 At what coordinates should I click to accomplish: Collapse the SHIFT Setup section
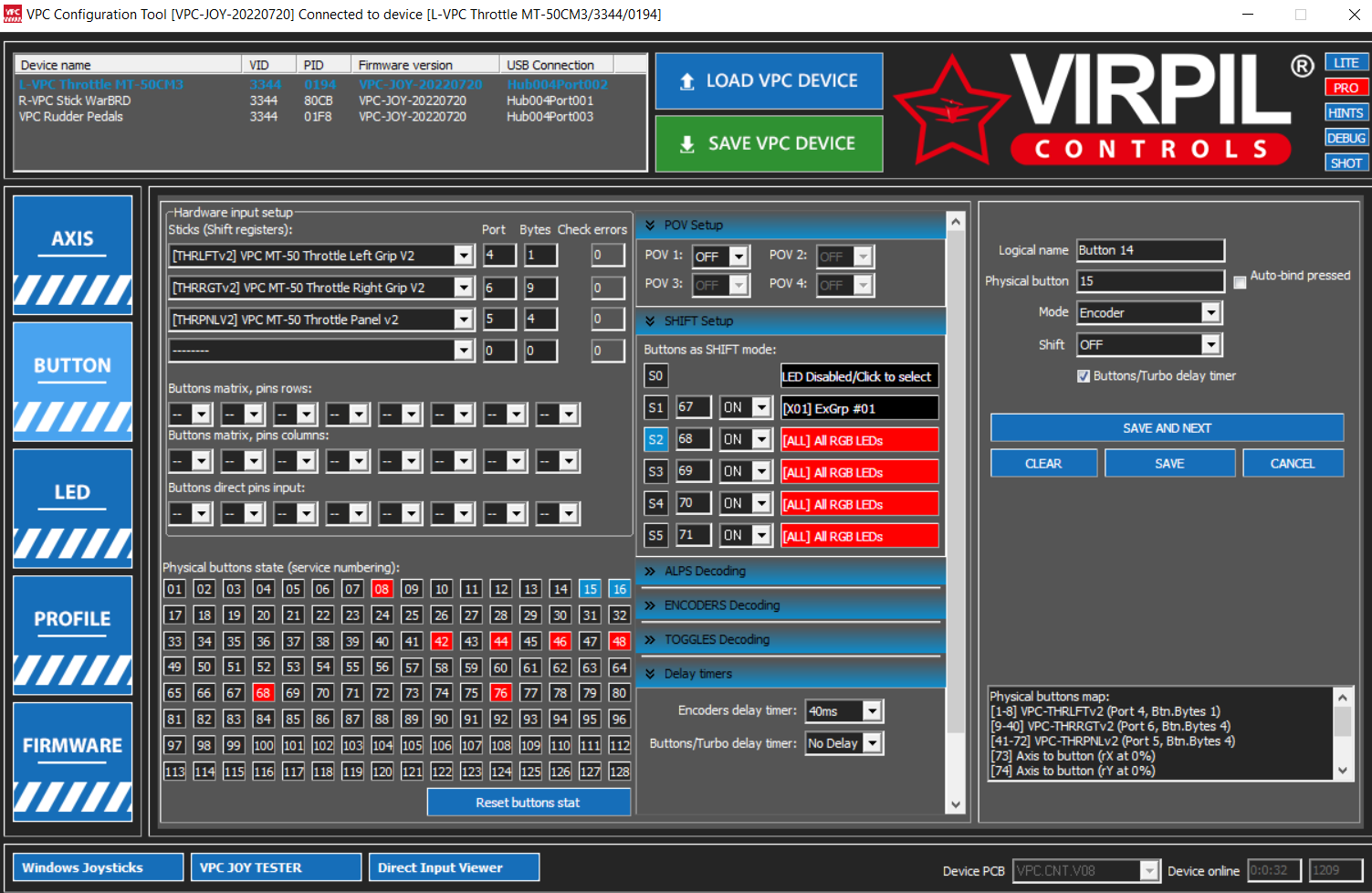point(791,321)
